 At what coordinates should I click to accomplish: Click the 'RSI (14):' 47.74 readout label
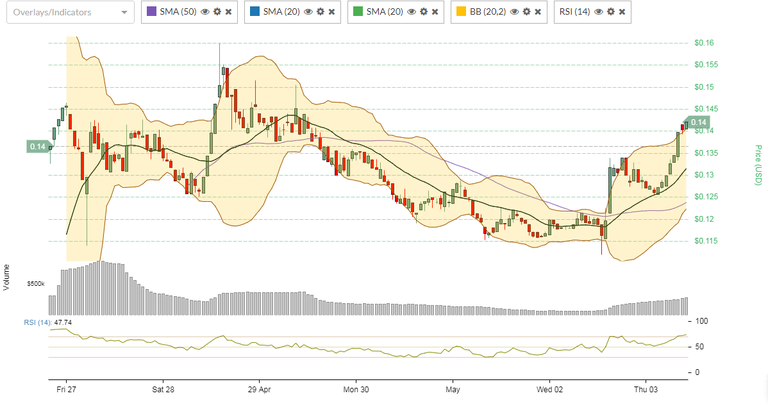tap(48, 322)
